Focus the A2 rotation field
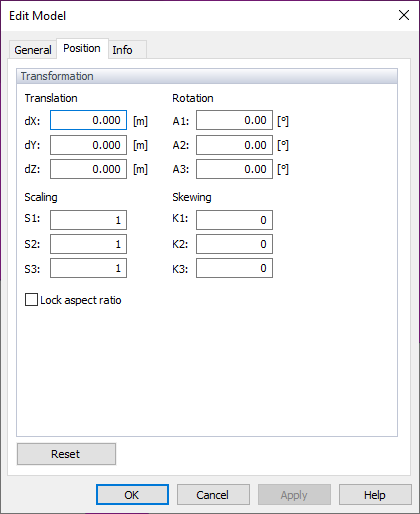Screen dimensions: 420x514 coord(234,145)
